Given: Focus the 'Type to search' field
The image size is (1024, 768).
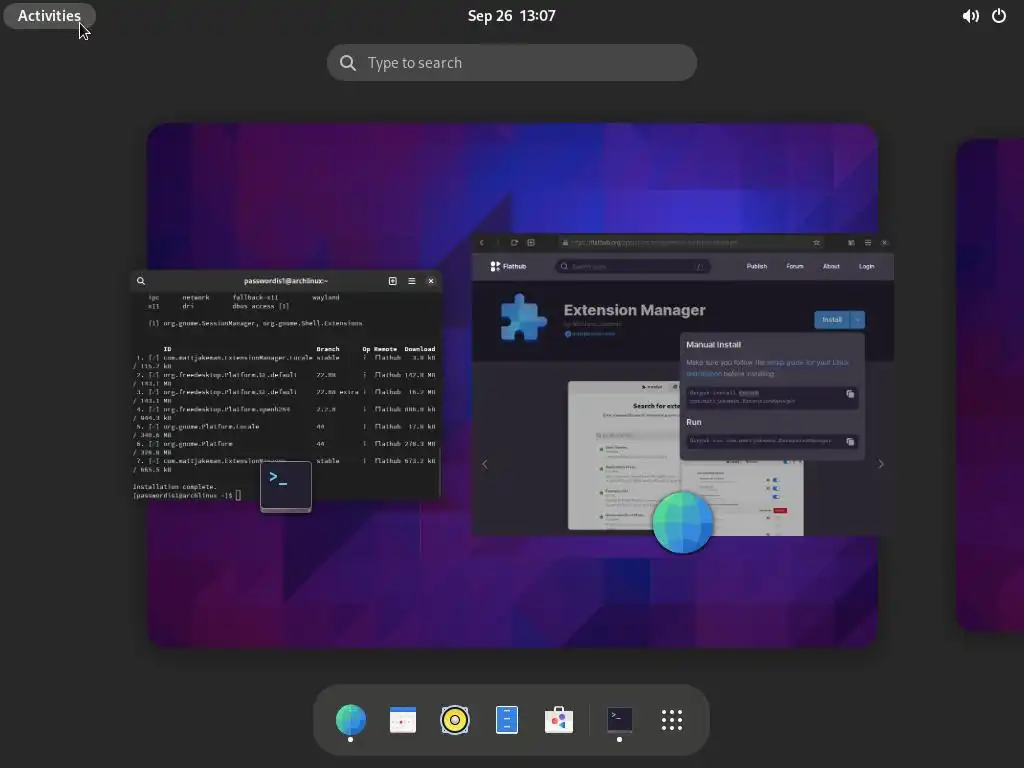Looking at the screenshot, I should coord(511,63).
